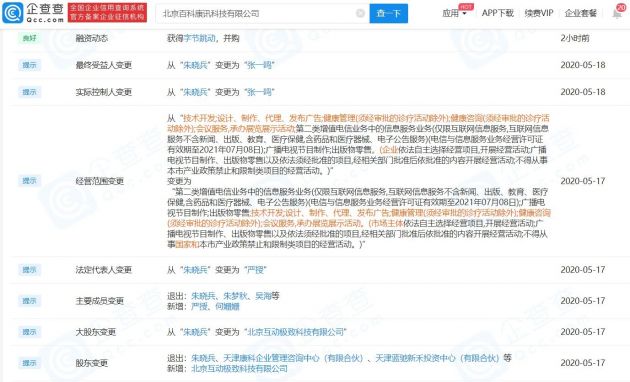Viewport: 630px width, 382px height.
Task: Click 提示 tag in 法定代表人变更 row
Action: (x=29, y=270)
